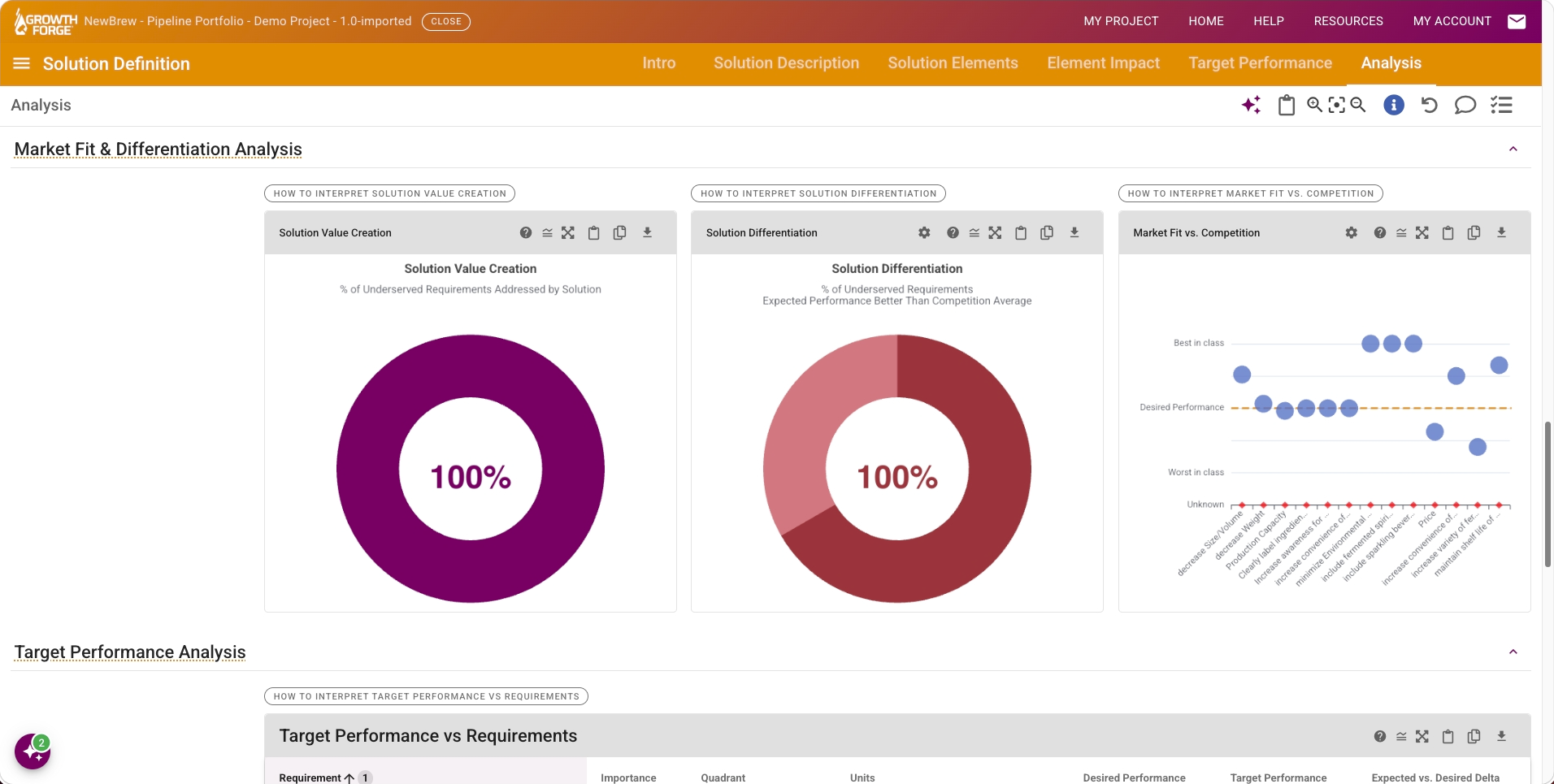Open How to Interpret Target Performance vs Requirements
Image resolution: width=1554 pixels, height=784 pixels.
pyautogui.click(x=427, y=696)
